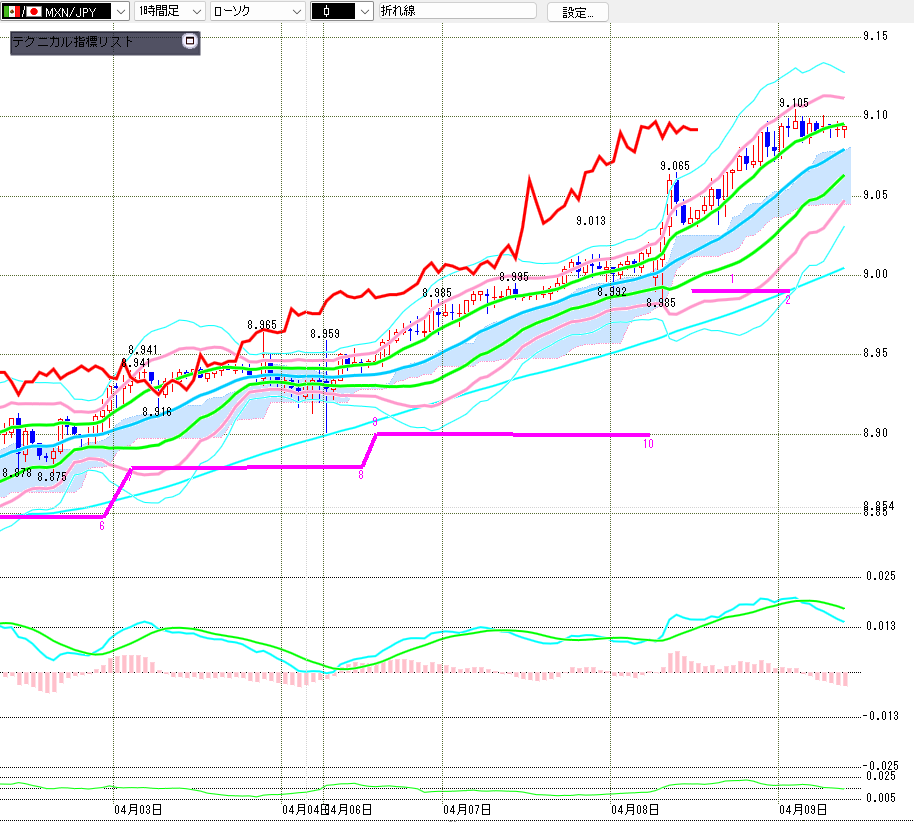This screenshot has width=914, height=822.
Task: Expand the ローソク chart type dropdown
Action: tap(296, 12)
